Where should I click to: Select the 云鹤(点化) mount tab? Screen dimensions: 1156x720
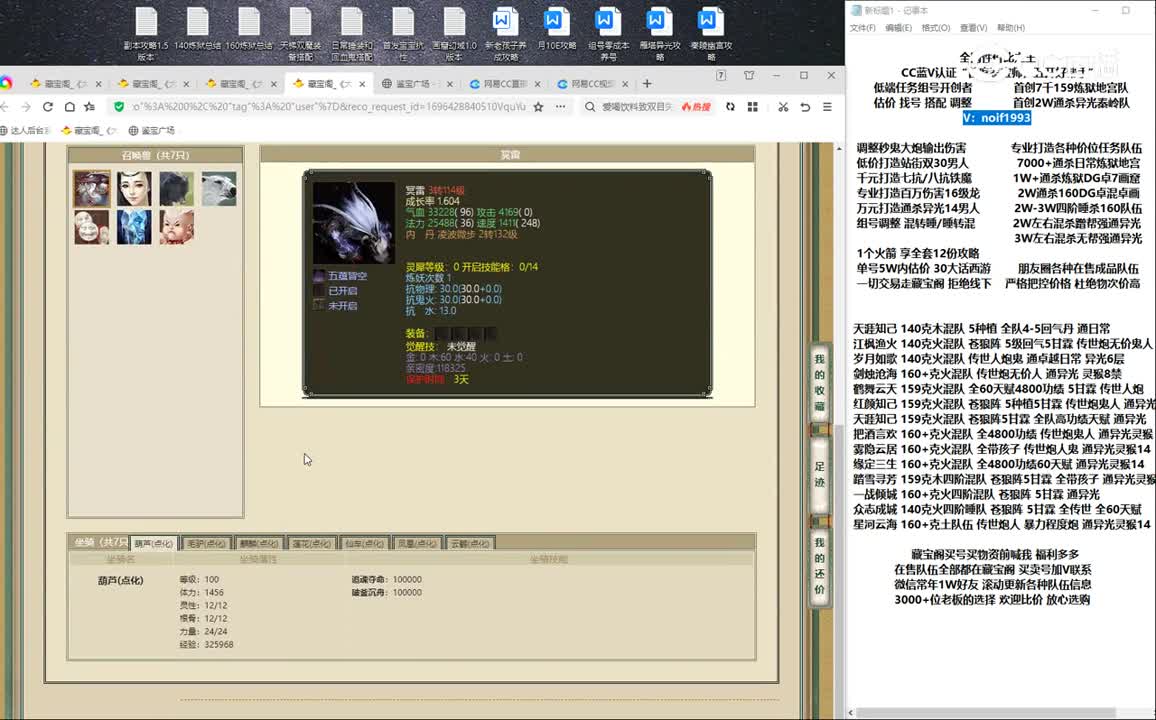click(470, 543)
